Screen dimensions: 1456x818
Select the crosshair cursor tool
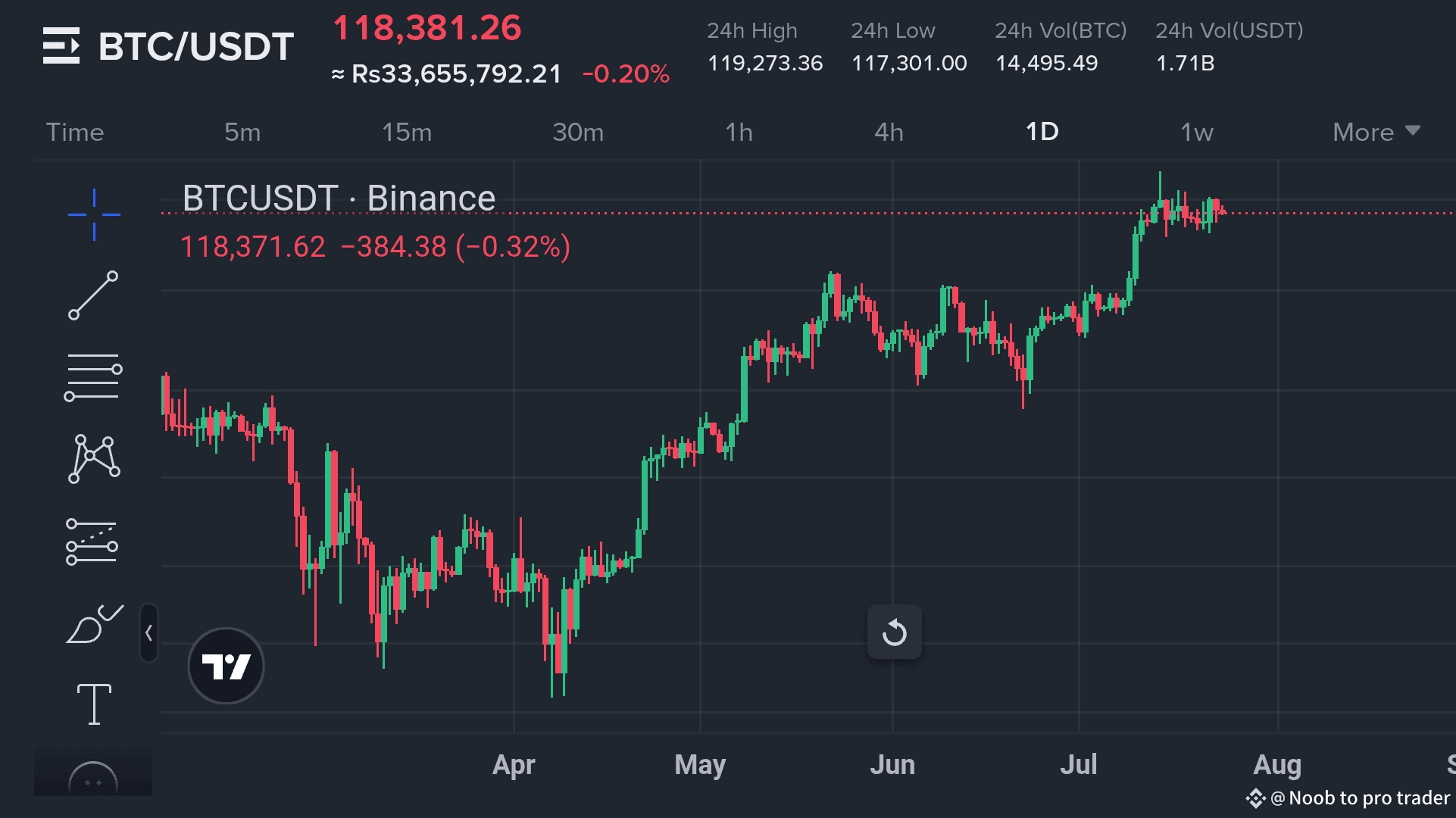click(x=94, y=215)
